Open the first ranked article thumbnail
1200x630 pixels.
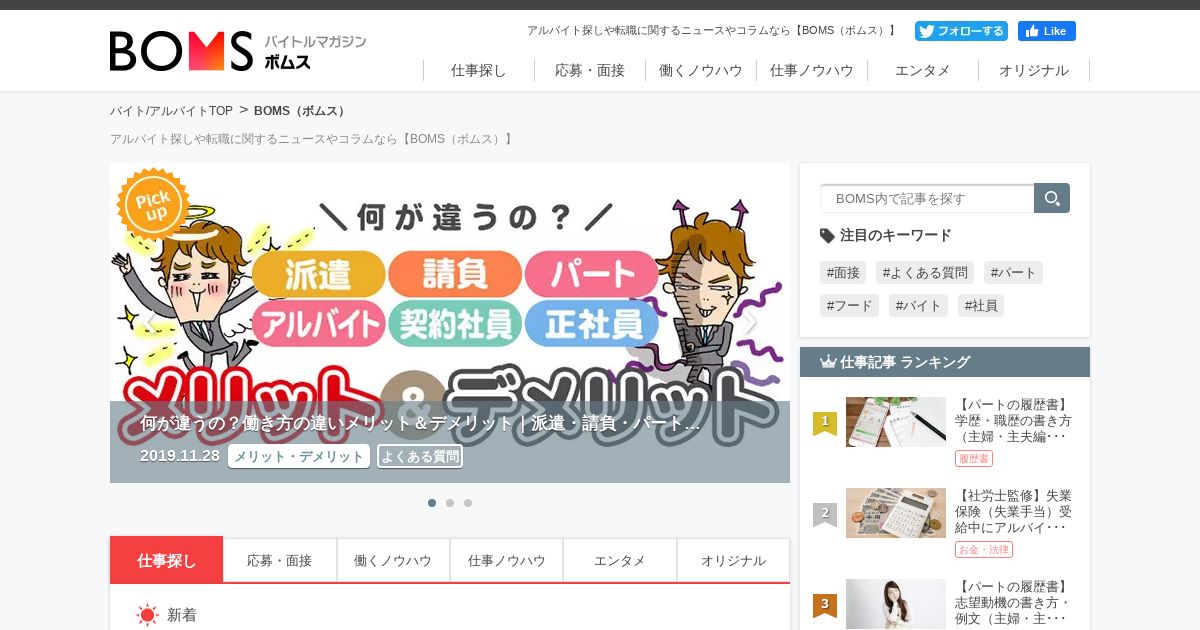point(896,422)
